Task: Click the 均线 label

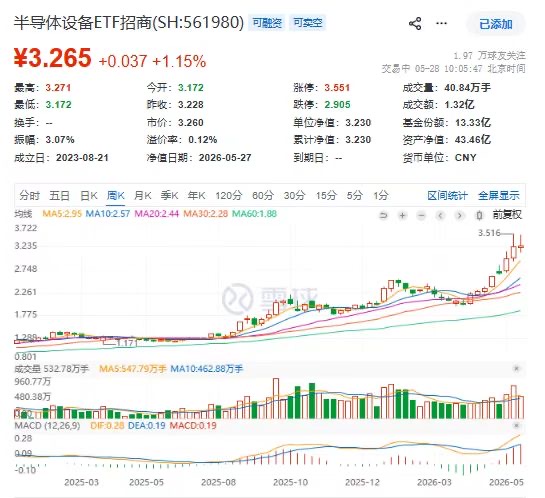Action: 23,214
